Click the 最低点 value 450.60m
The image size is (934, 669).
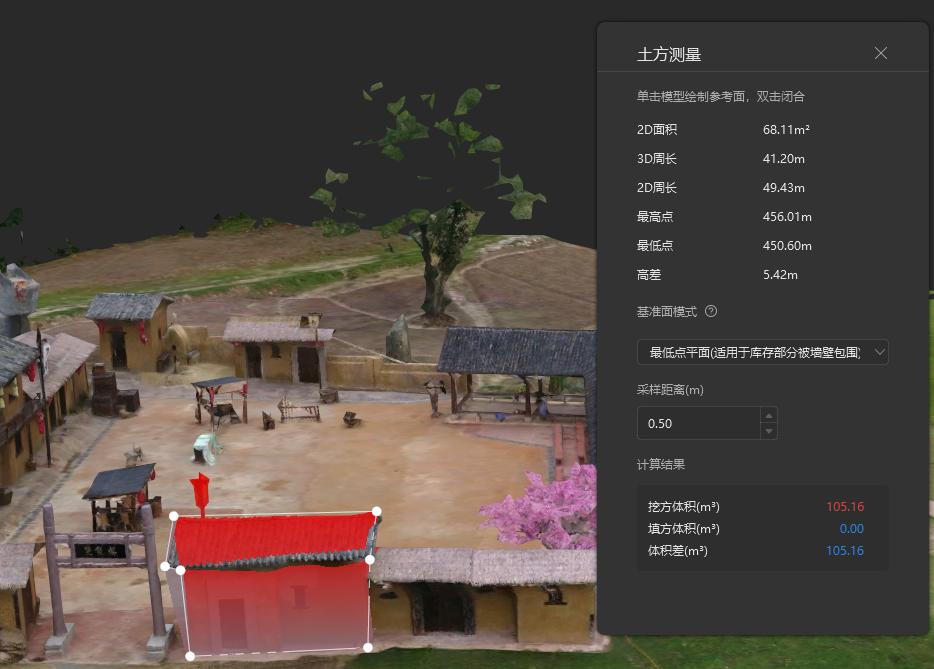pyautogui.click(x=787, y=245)
